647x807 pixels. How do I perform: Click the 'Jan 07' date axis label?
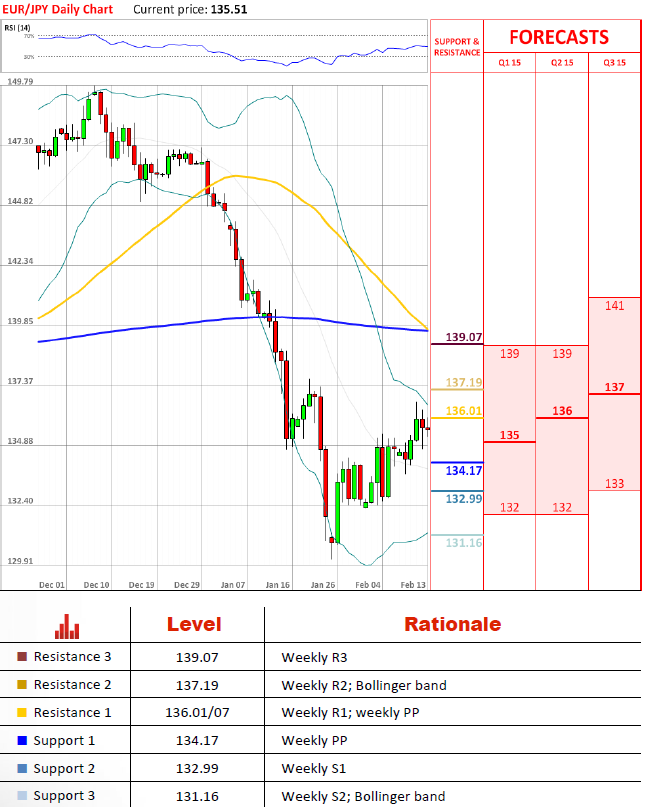coord(233,585)
